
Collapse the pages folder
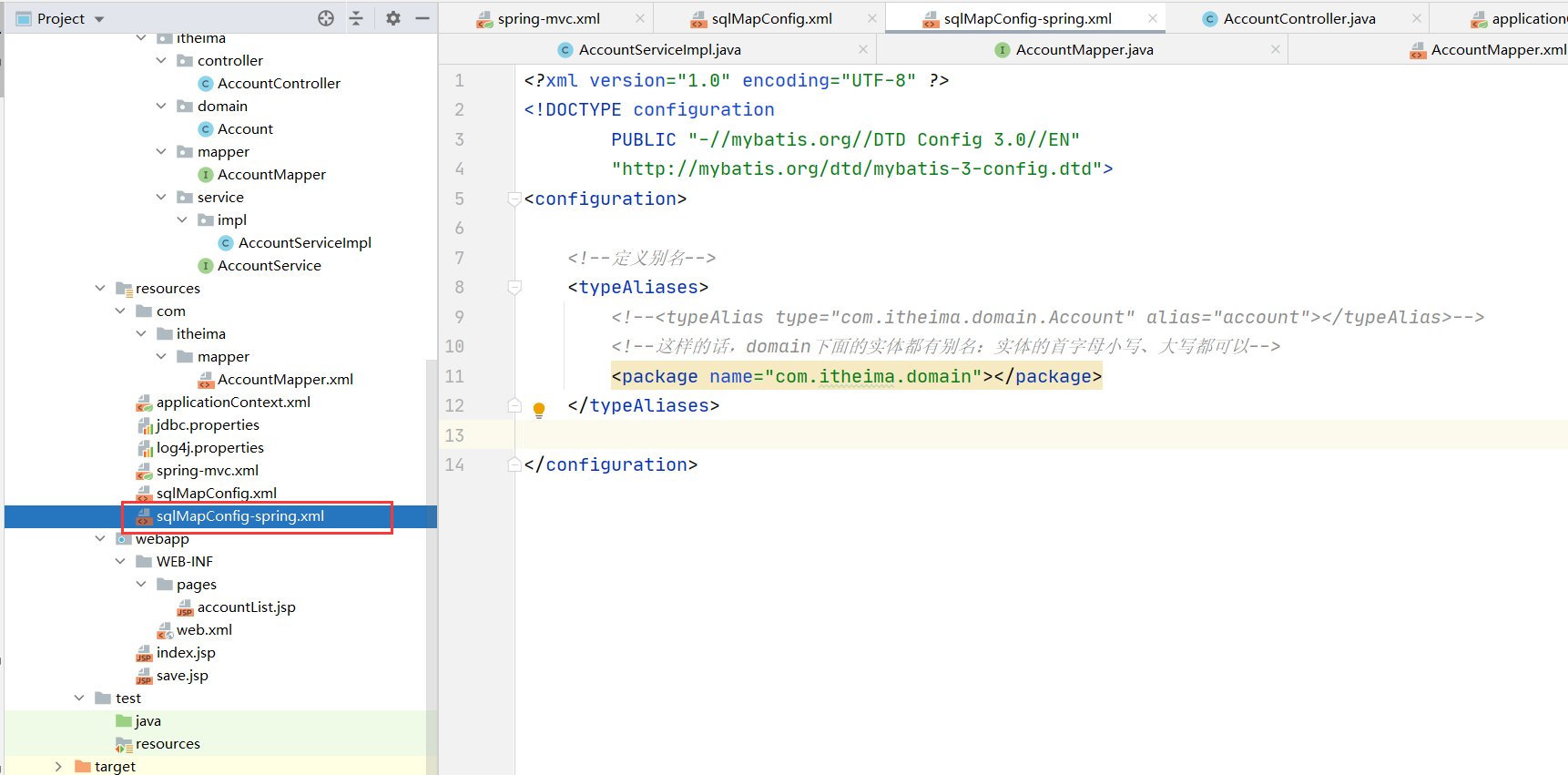[141, 584]
